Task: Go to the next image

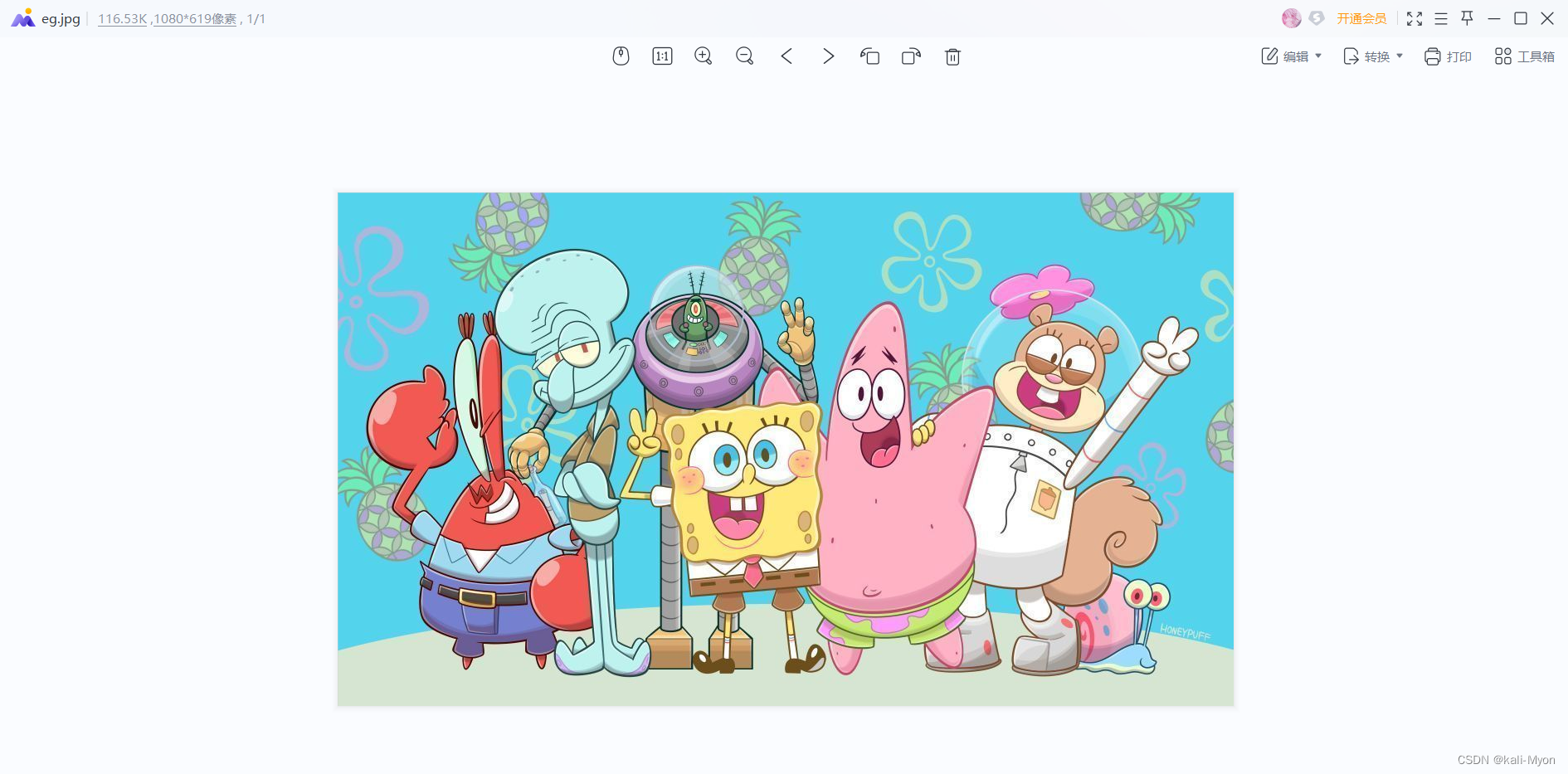Action: point(828,56)
